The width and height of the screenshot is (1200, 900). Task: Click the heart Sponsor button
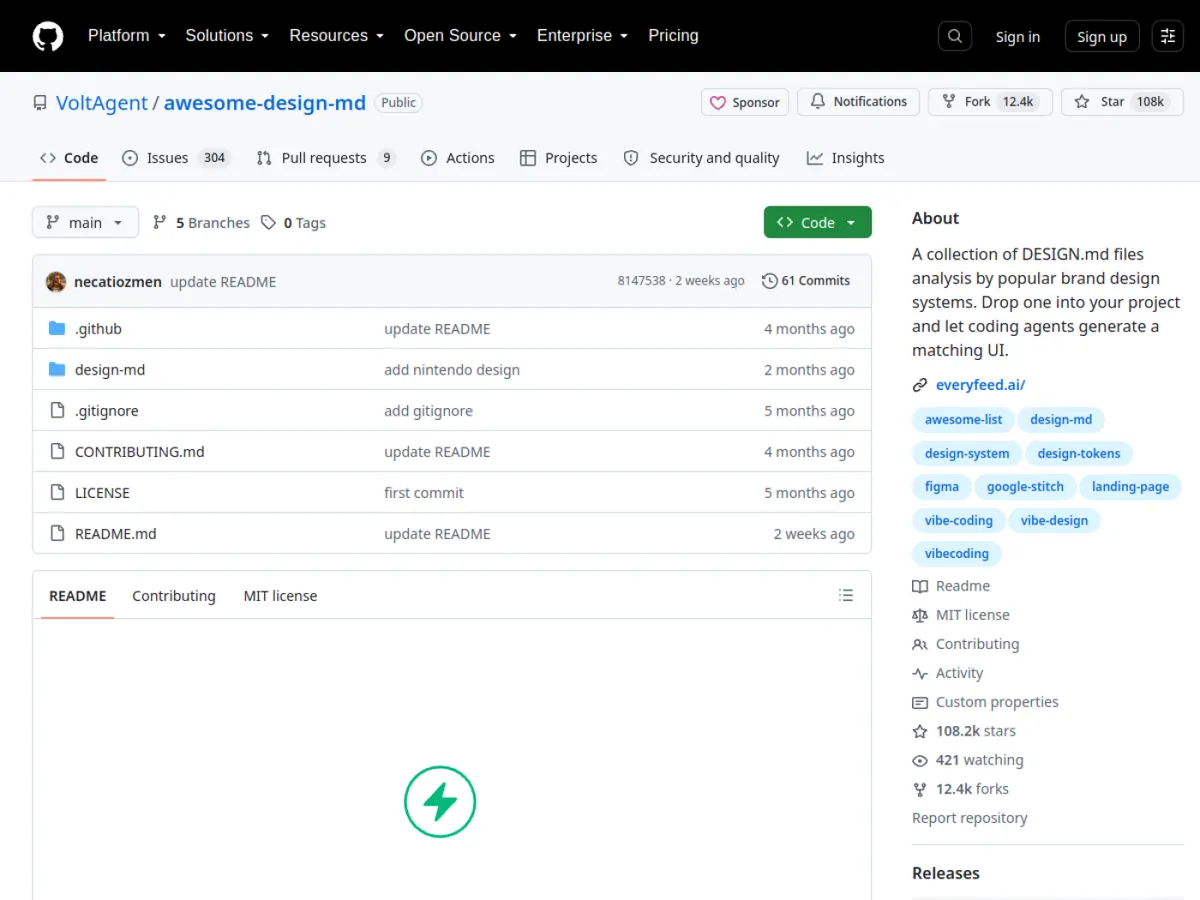click(x=745, y=102)
